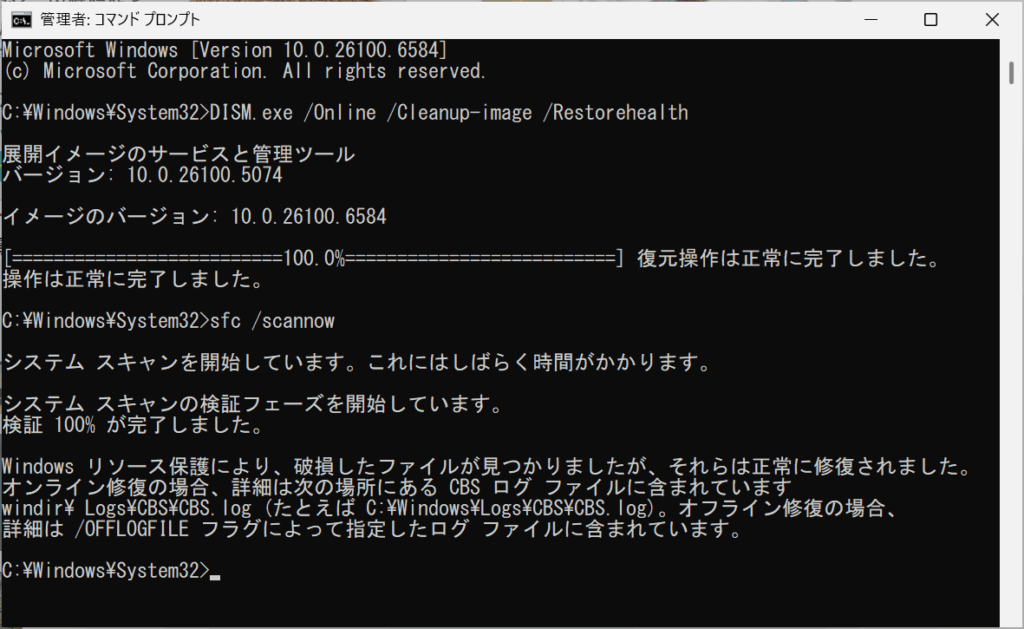The image size is (1024, 629).
Task: Minimize the Command Prompt window
Action: click(873, 19)
